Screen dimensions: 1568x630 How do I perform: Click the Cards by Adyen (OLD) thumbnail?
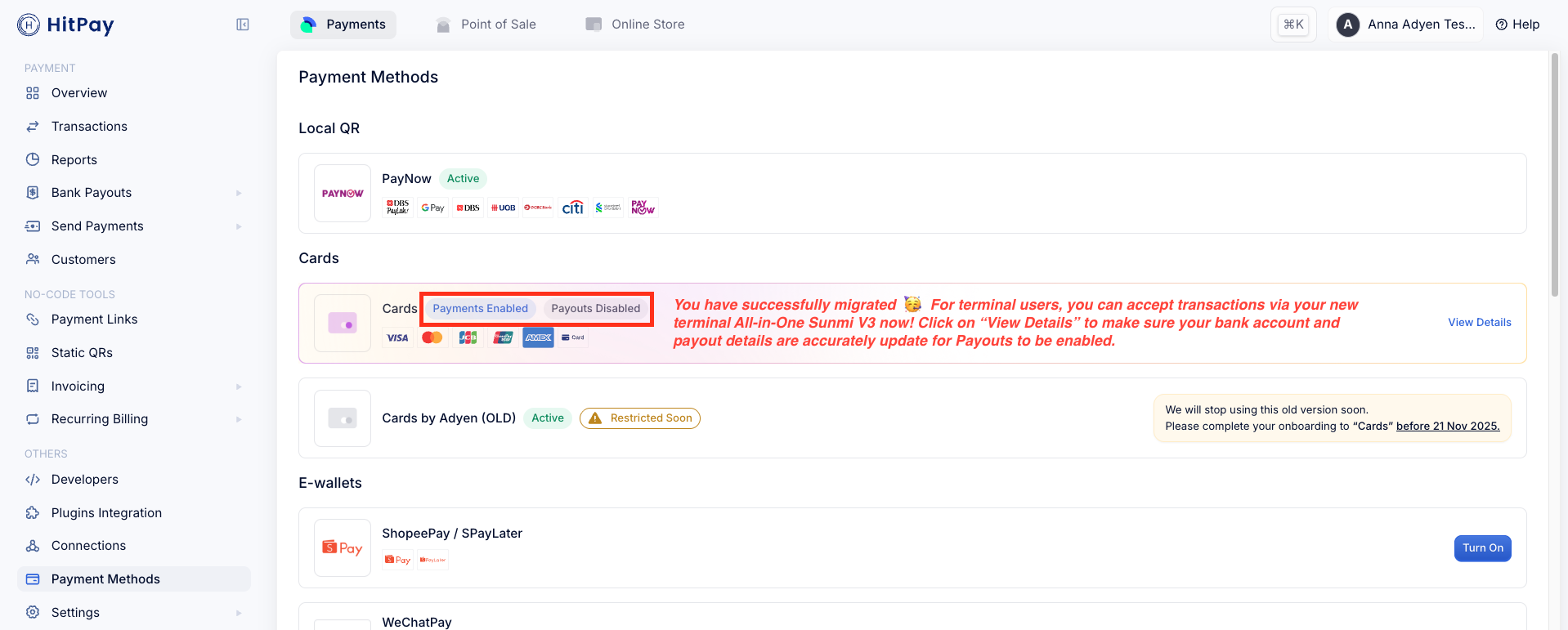point(343,418)
